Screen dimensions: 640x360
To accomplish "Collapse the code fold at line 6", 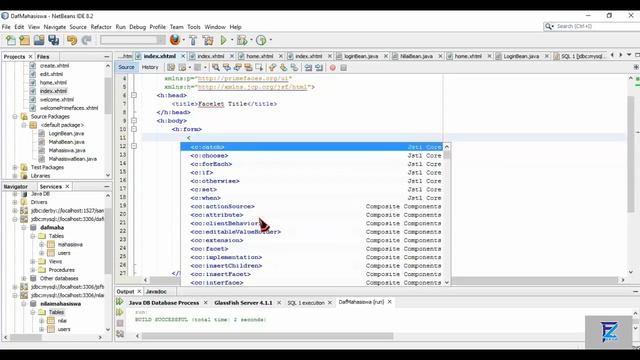I will [134, 95].
